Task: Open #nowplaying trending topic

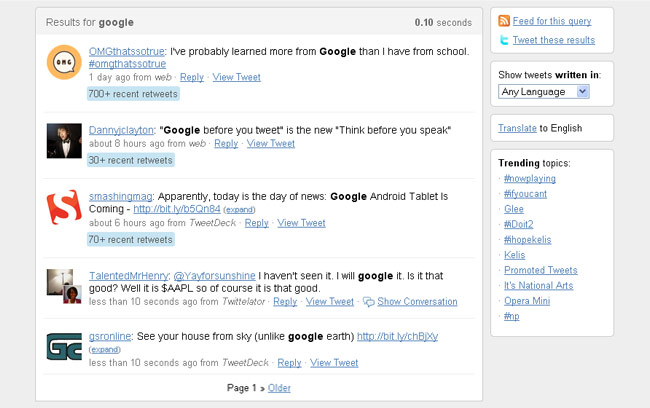Action: tap(530, 179)
